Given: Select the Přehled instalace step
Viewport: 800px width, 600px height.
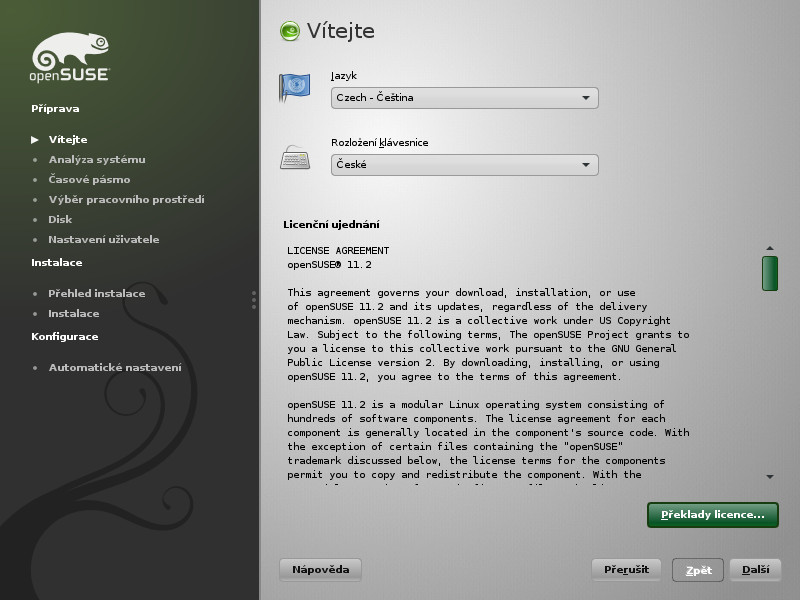Looking at the screenshot, I should (97, 293).
